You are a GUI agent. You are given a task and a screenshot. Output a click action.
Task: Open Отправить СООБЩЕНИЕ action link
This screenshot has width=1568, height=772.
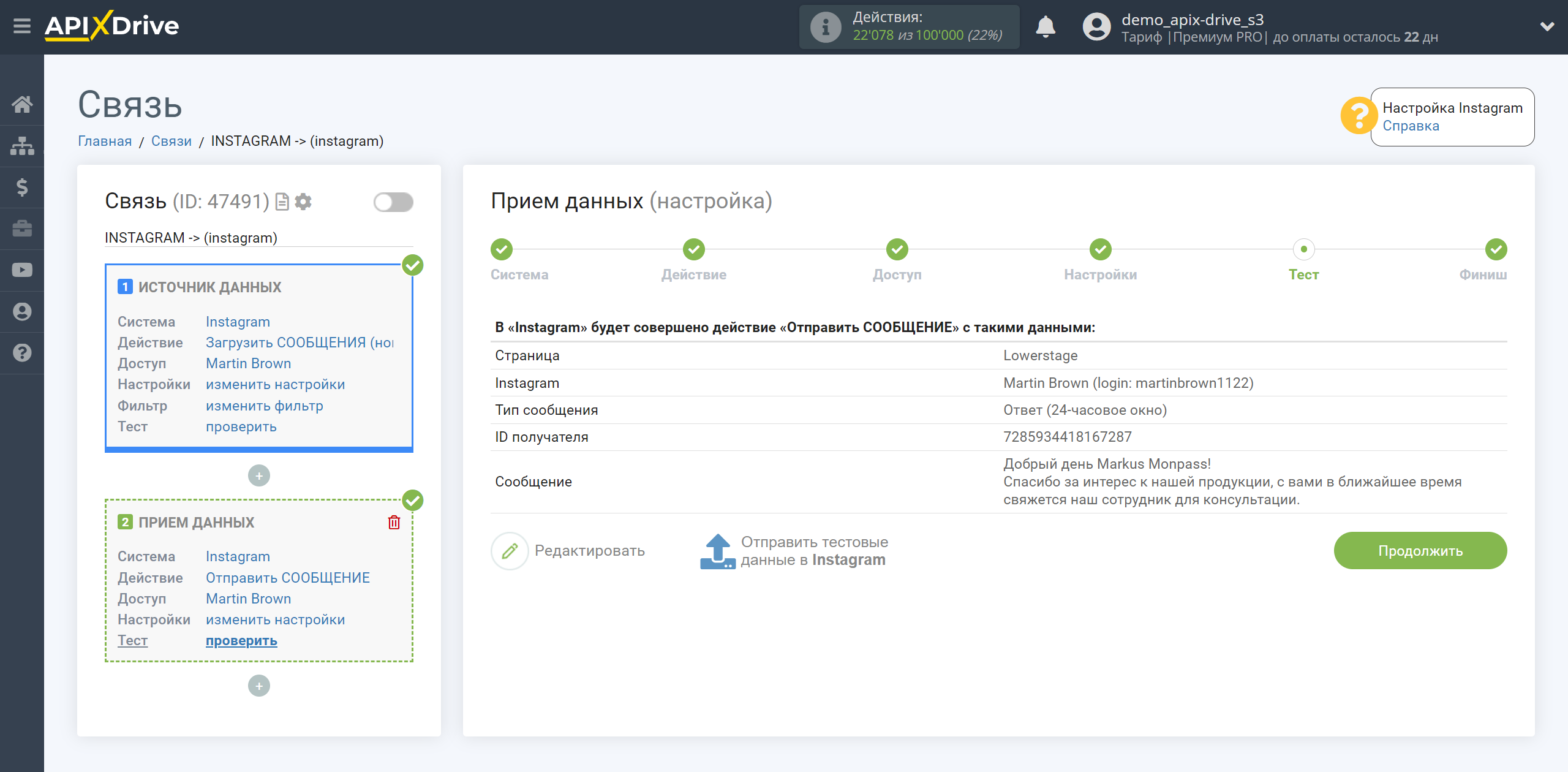pyautogui.click(x=287, y=578)
